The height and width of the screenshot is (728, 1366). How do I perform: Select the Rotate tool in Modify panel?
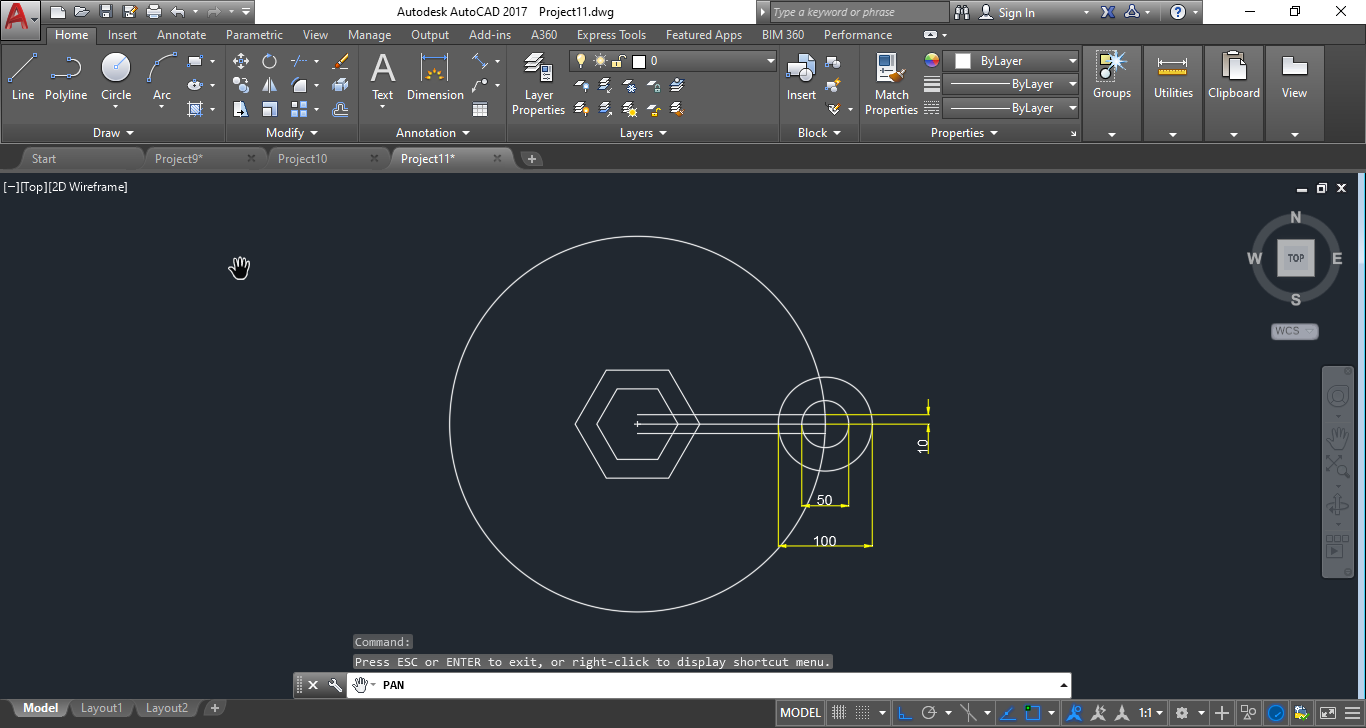269,60
